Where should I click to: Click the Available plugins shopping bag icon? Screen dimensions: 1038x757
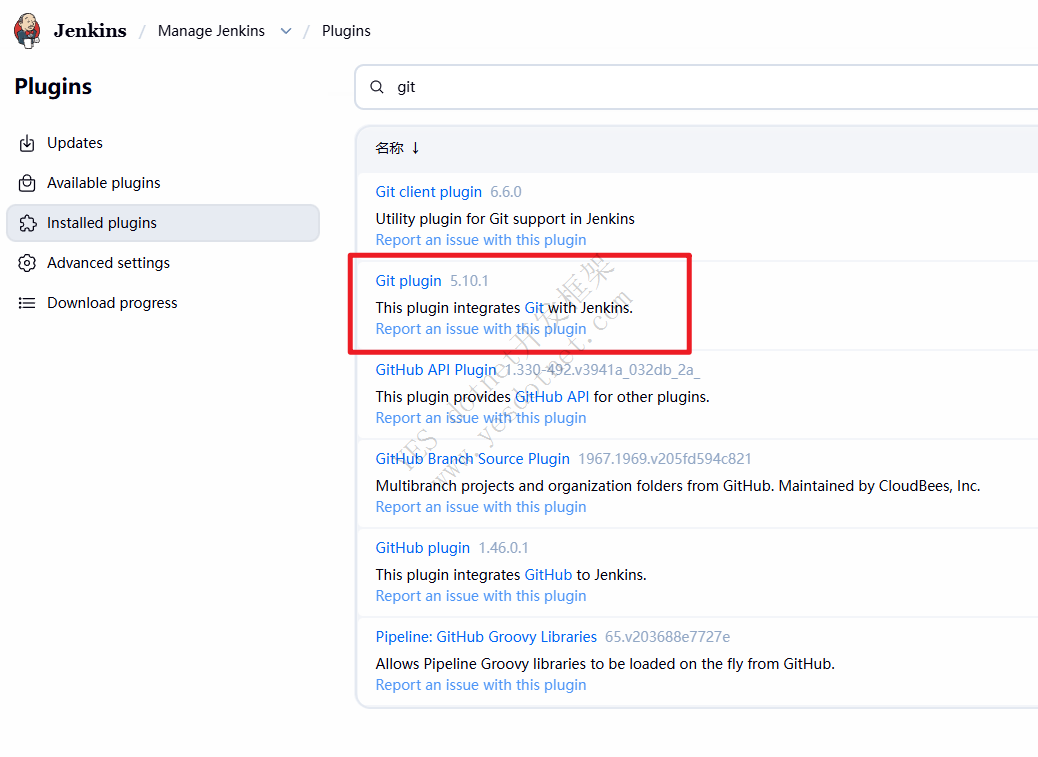click(x=27, y=183)
